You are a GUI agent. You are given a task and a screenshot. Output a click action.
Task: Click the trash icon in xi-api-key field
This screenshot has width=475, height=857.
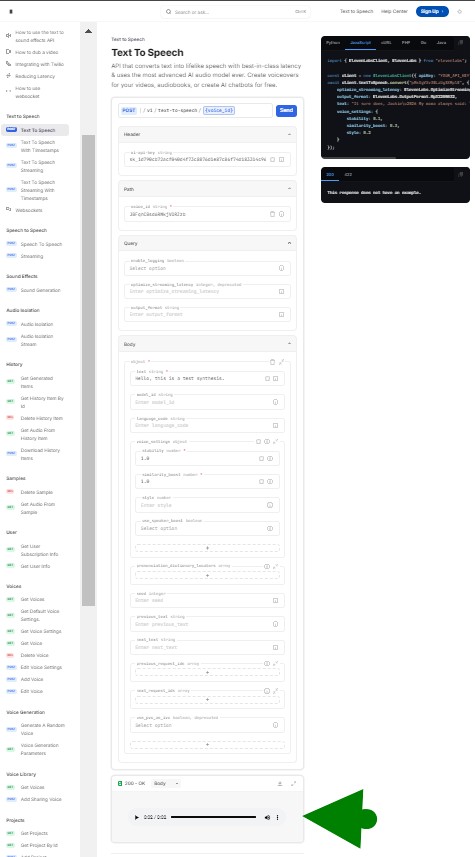pyautogui.click(x=273, y=160)
